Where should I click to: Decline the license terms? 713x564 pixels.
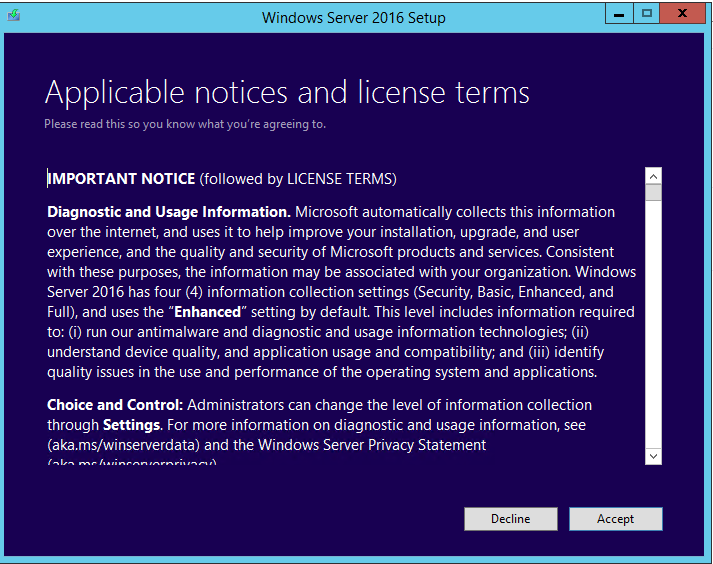511,519
